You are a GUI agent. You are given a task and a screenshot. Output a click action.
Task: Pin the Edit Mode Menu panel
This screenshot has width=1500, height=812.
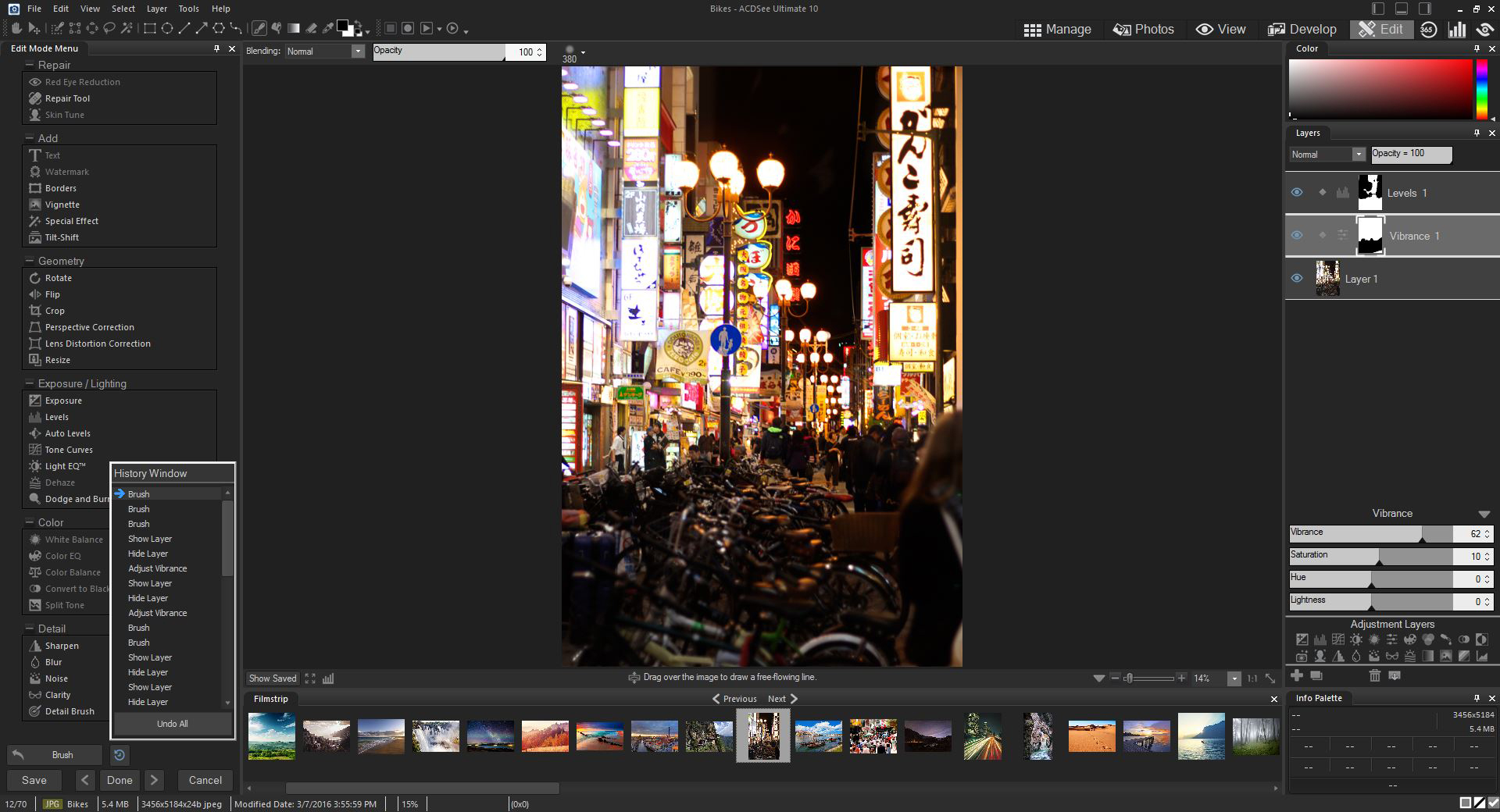click(x=216, y=48)
